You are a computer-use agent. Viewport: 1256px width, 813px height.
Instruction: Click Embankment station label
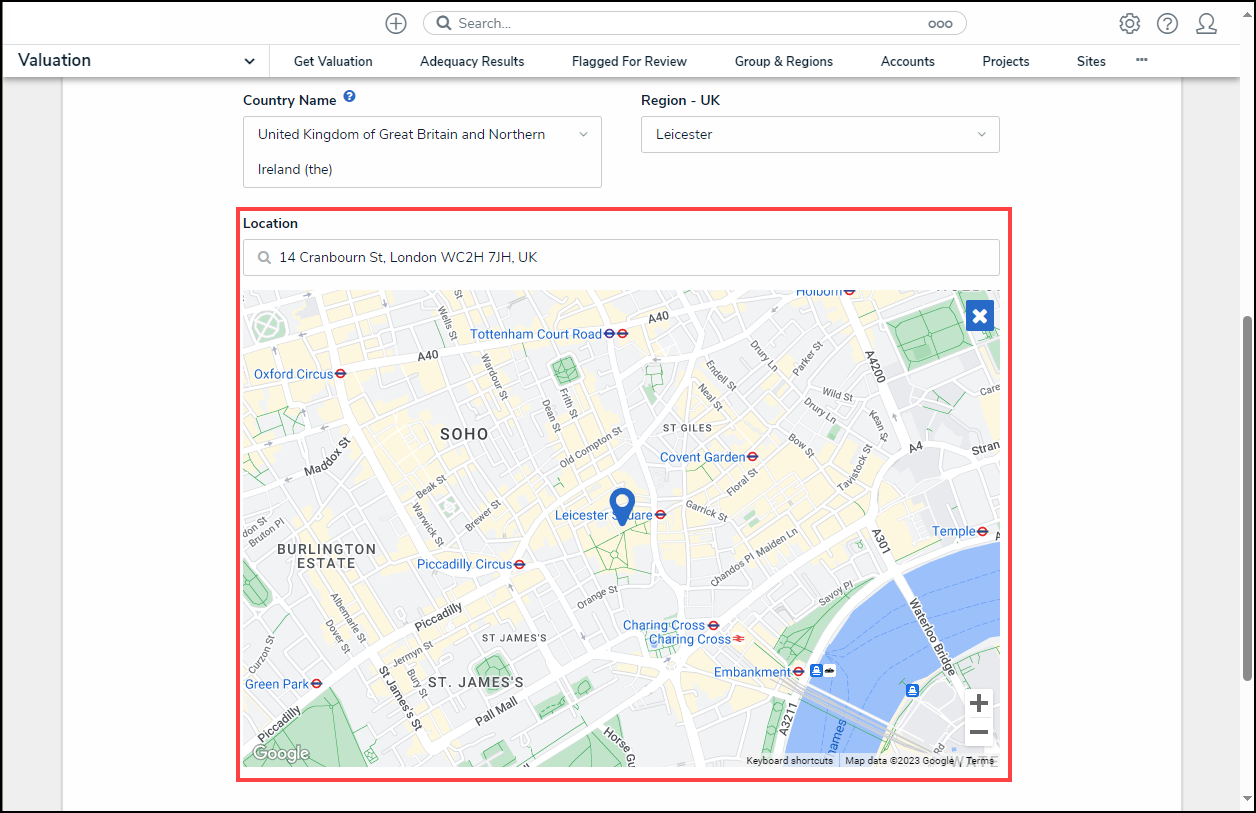752,672
